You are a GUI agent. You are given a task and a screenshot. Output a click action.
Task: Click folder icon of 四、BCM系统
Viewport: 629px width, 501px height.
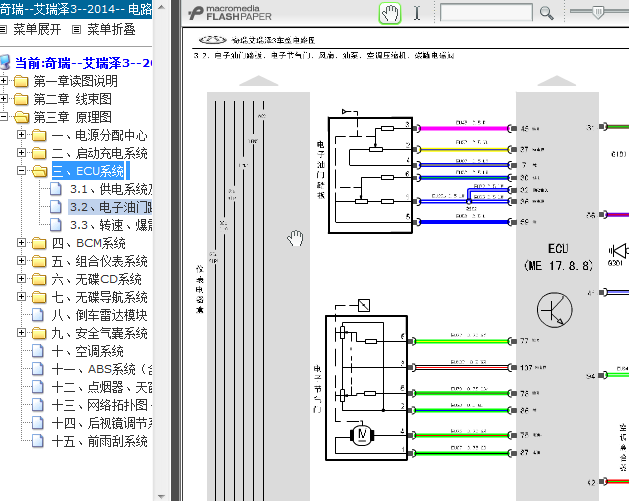pos(39,243)
